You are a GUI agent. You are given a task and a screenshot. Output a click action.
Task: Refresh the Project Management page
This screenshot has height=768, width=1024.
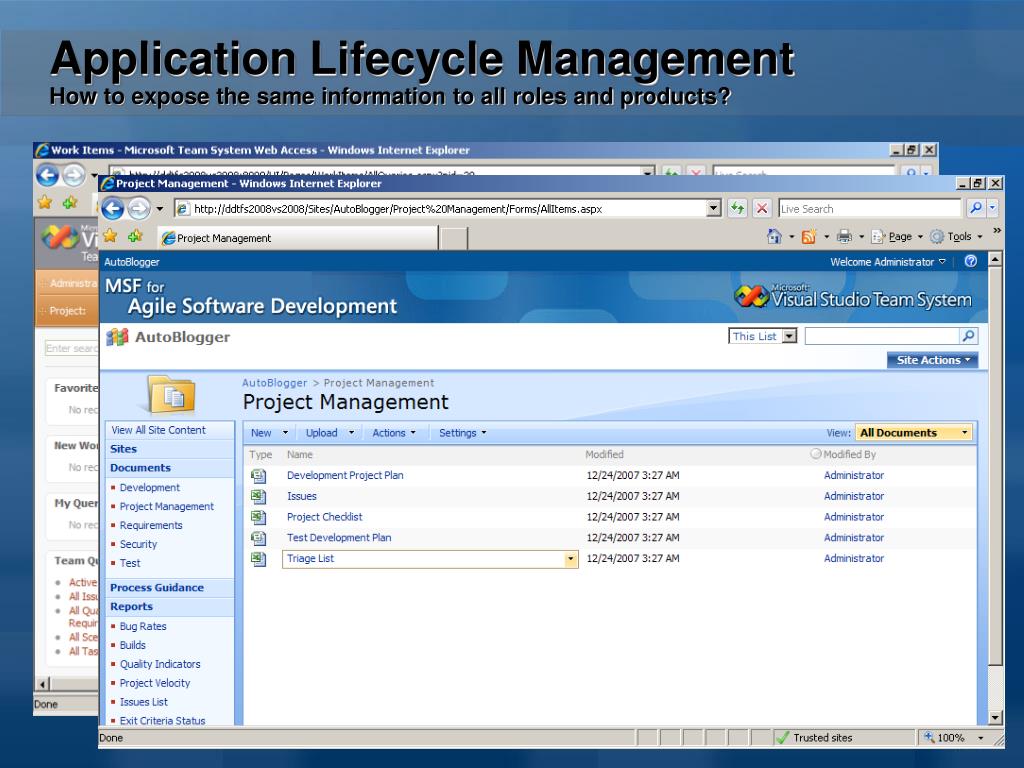[737, 208]
